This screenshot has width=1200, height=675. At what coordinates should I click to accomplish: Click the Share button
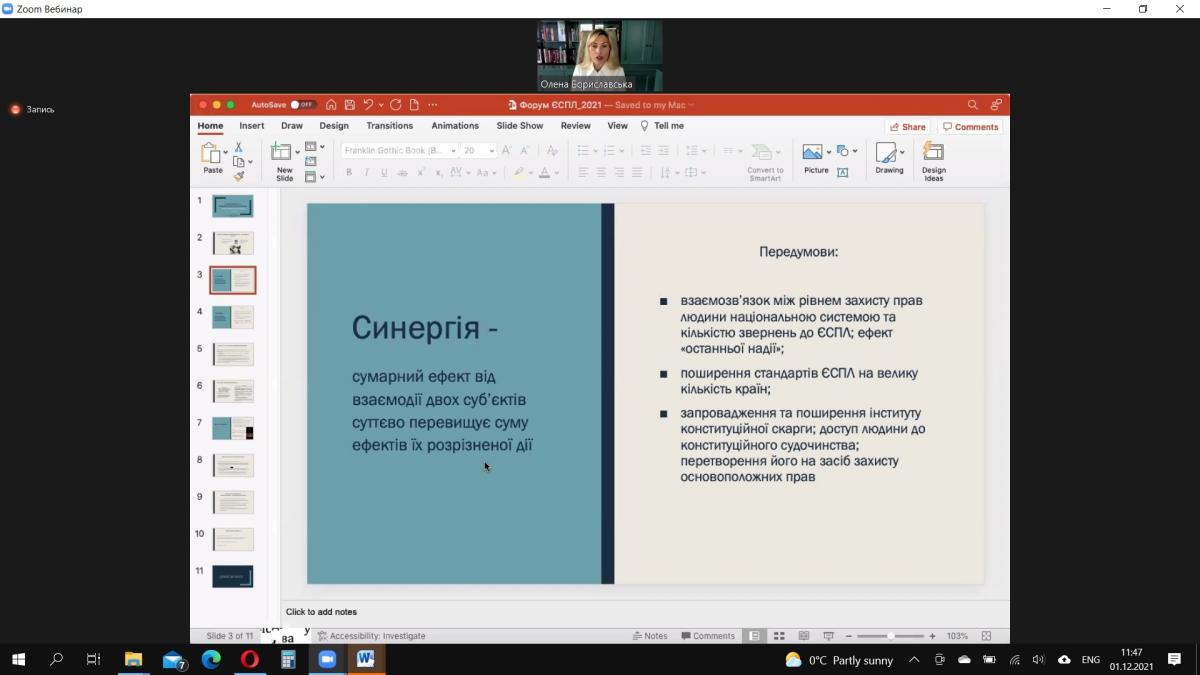click(x=907, y=127)
